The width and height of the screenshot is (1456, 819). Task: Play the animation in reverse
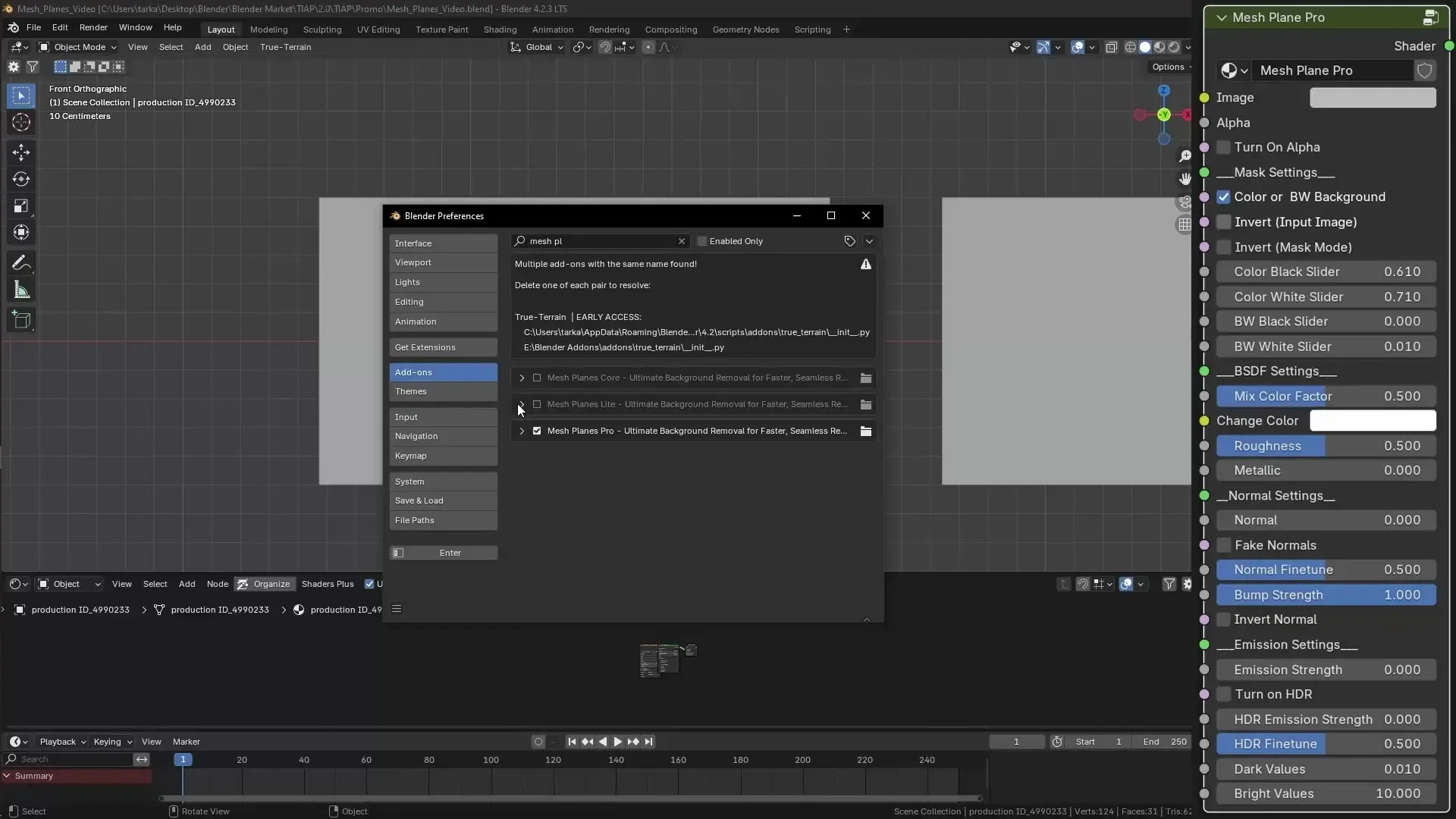pyautogui.click(x=603, y=742)
